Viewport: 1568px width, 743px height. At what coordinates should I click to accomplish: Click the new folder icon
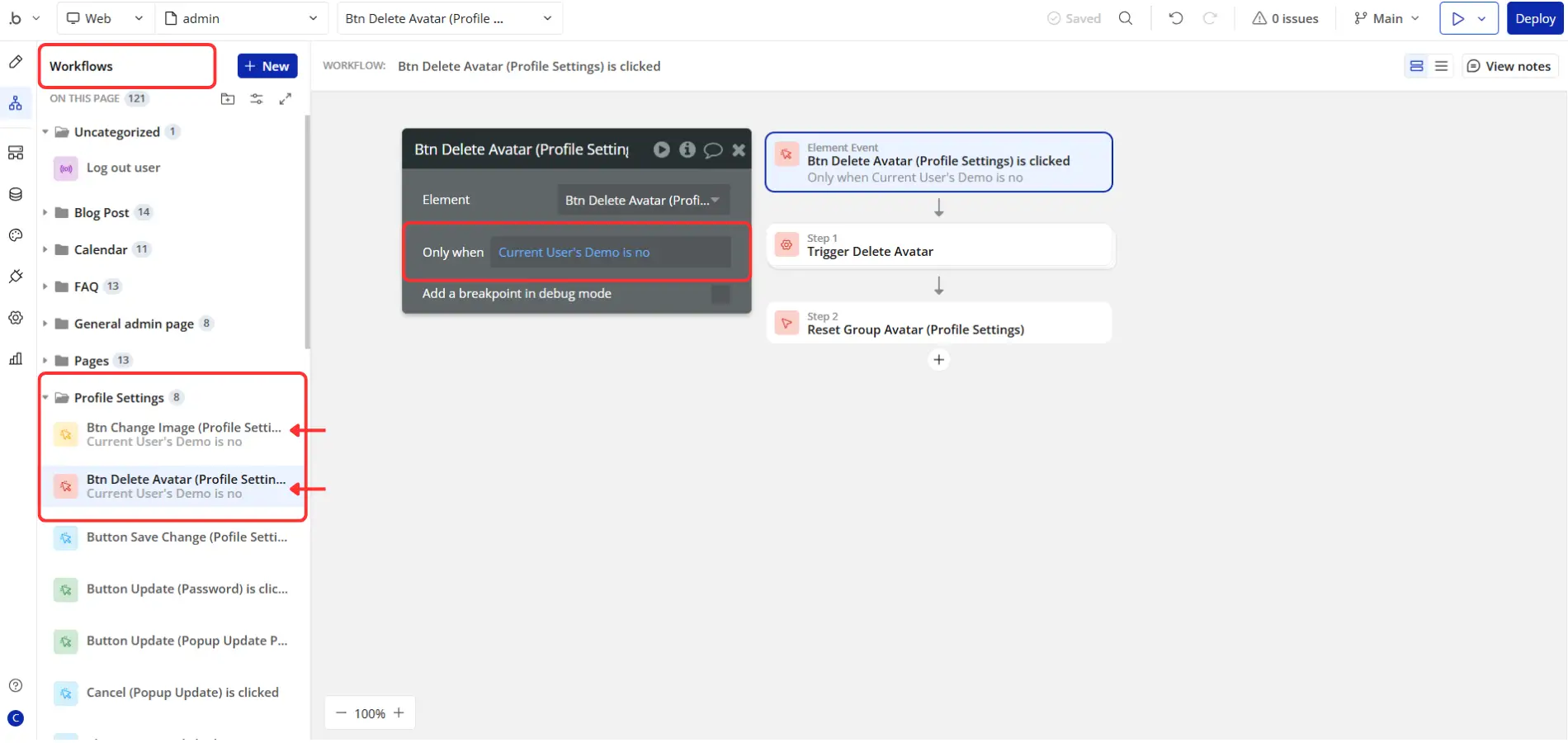[228, 99]
